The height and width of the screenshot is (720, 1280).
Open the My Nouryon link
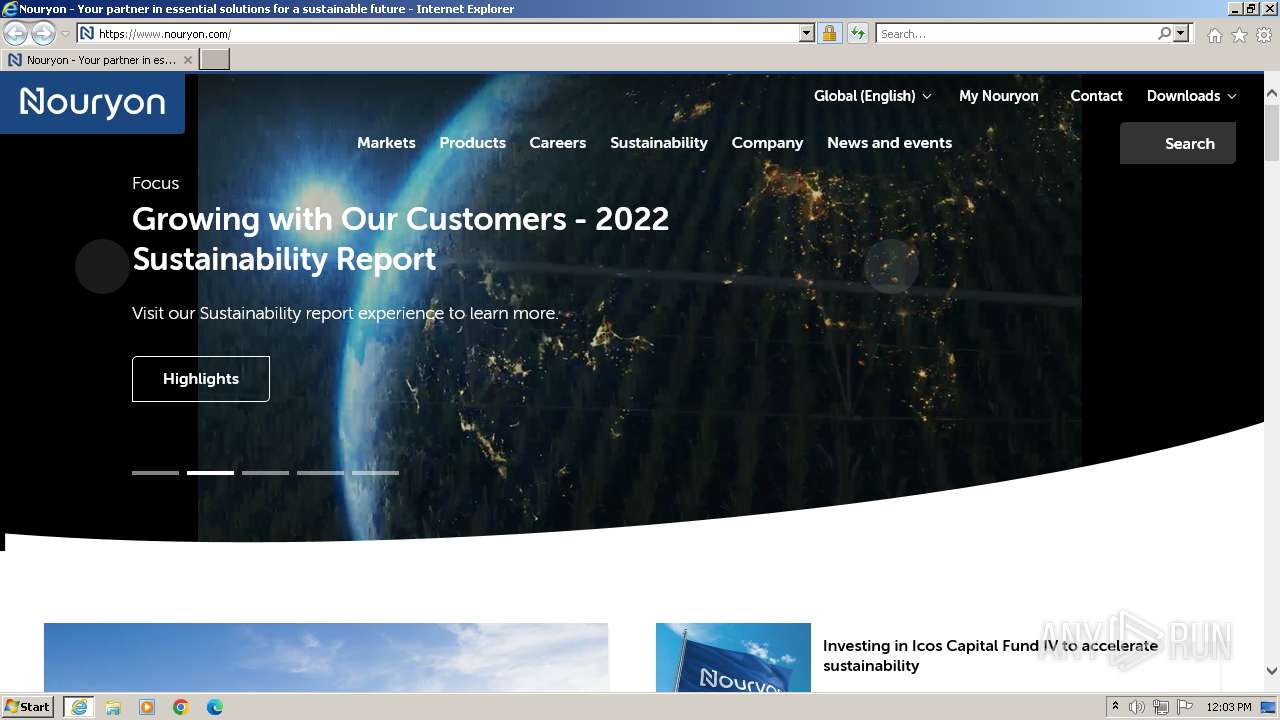click(999, 96)
